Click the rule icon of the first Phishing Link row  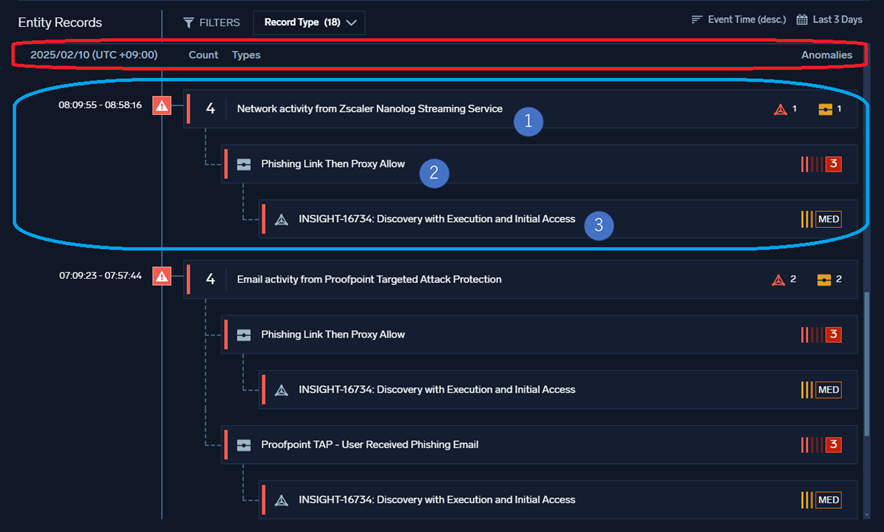tap(244, 165)
